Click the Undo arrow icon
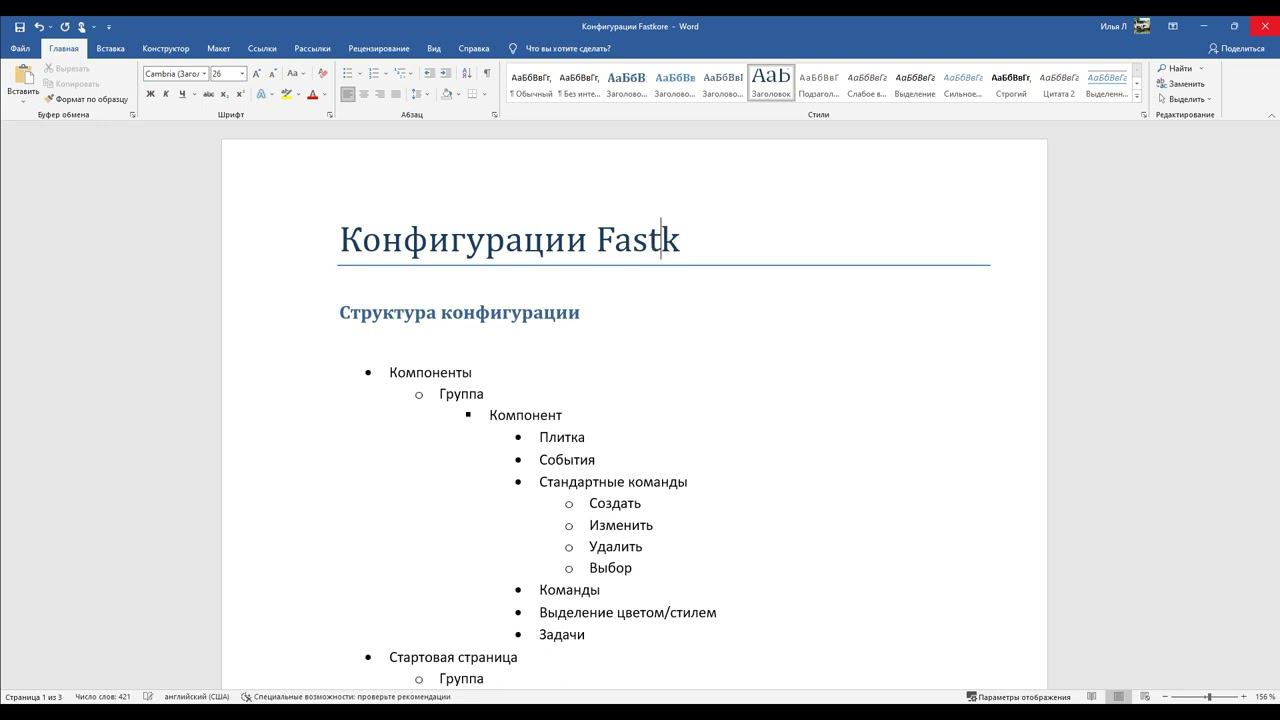 (39, 27)
